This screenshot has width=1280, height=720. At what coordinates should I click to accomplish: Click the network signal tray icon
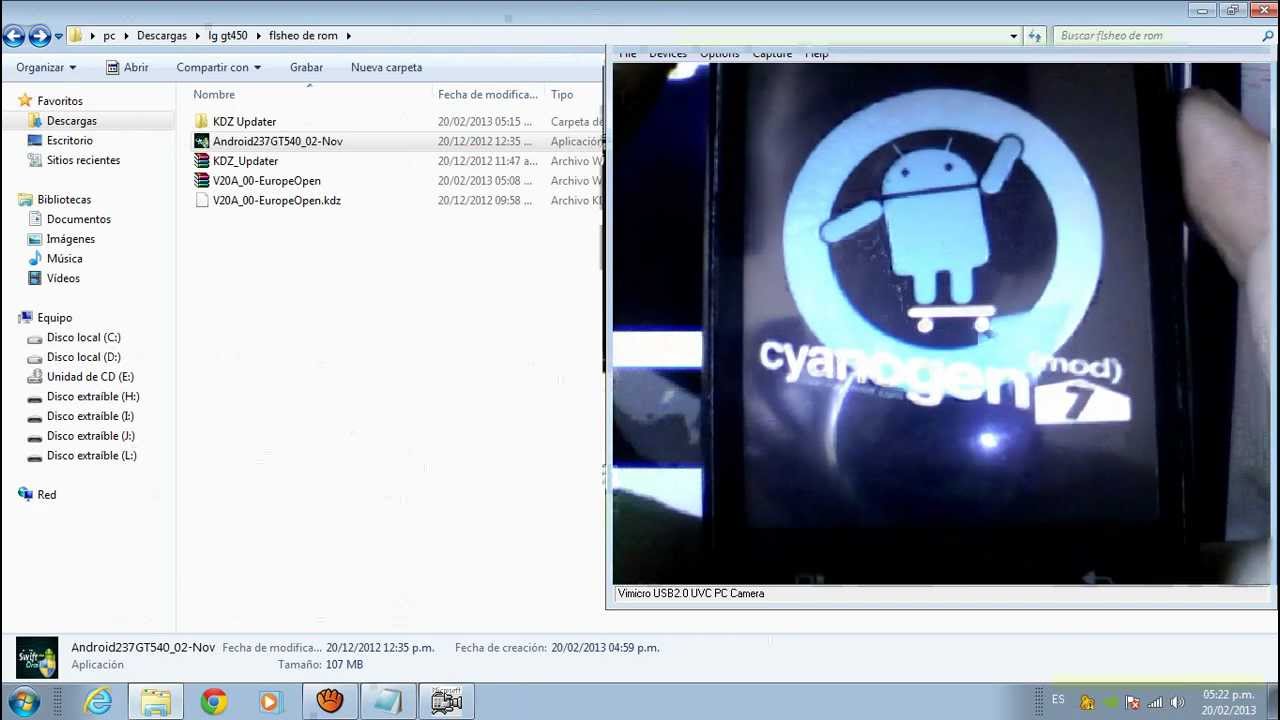click(1155, 703)
